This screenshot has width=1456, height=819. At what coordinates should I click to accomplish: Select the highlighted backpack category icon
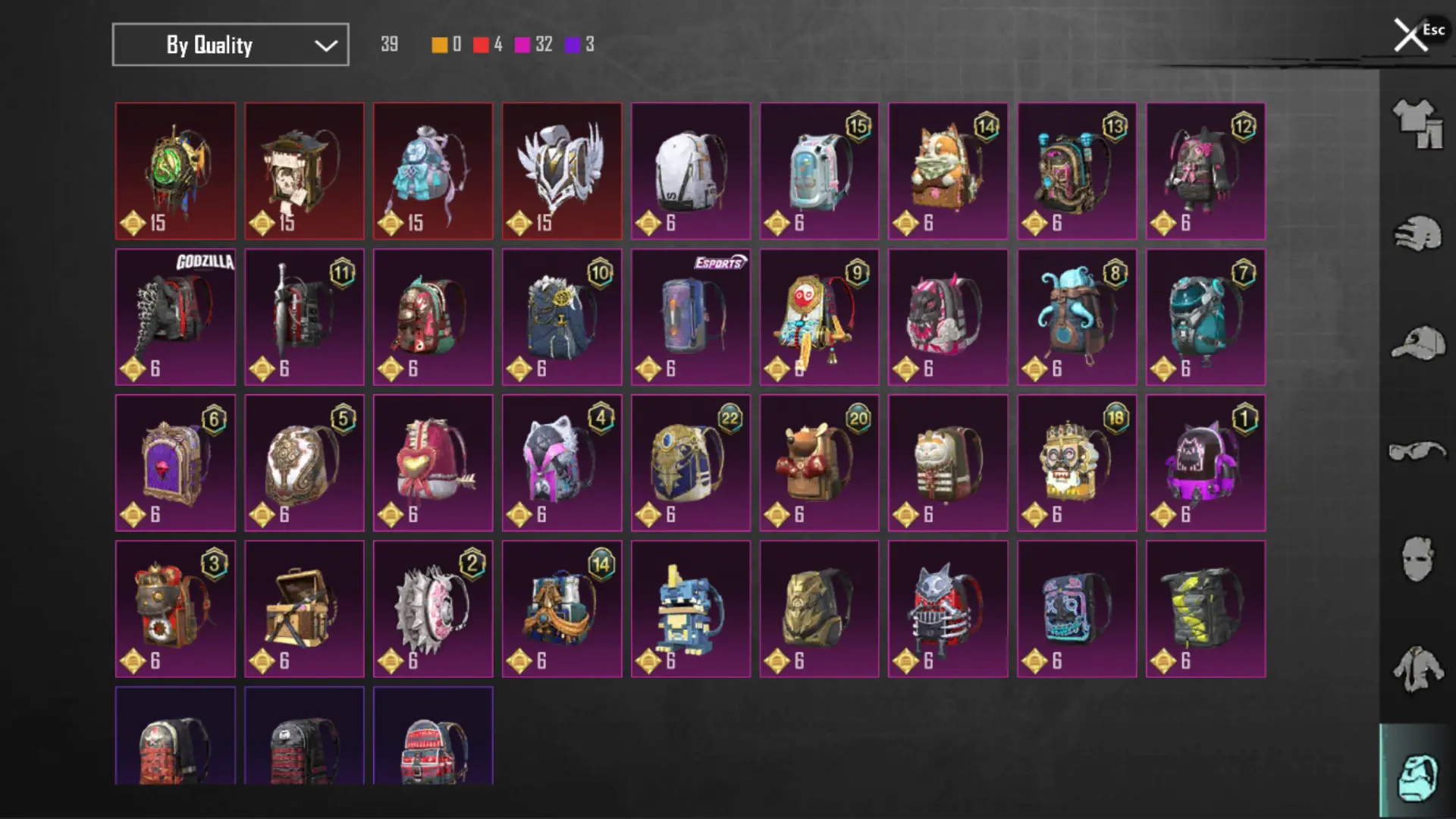tap(1417, 776)
